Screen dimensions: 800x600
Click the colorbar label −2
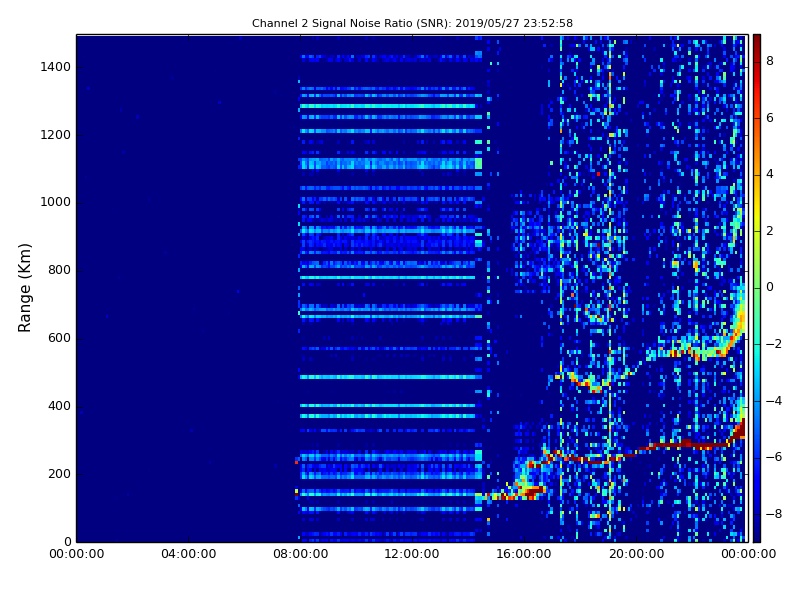(773, 344)
